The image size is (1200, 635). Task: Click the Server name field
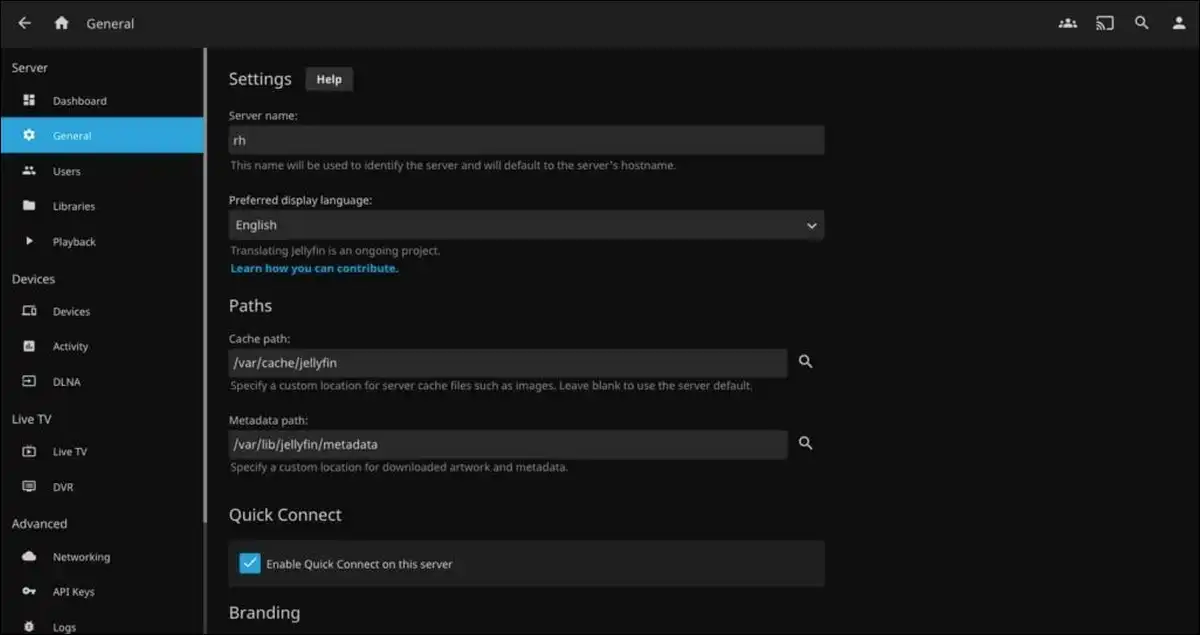coord(526,140)
